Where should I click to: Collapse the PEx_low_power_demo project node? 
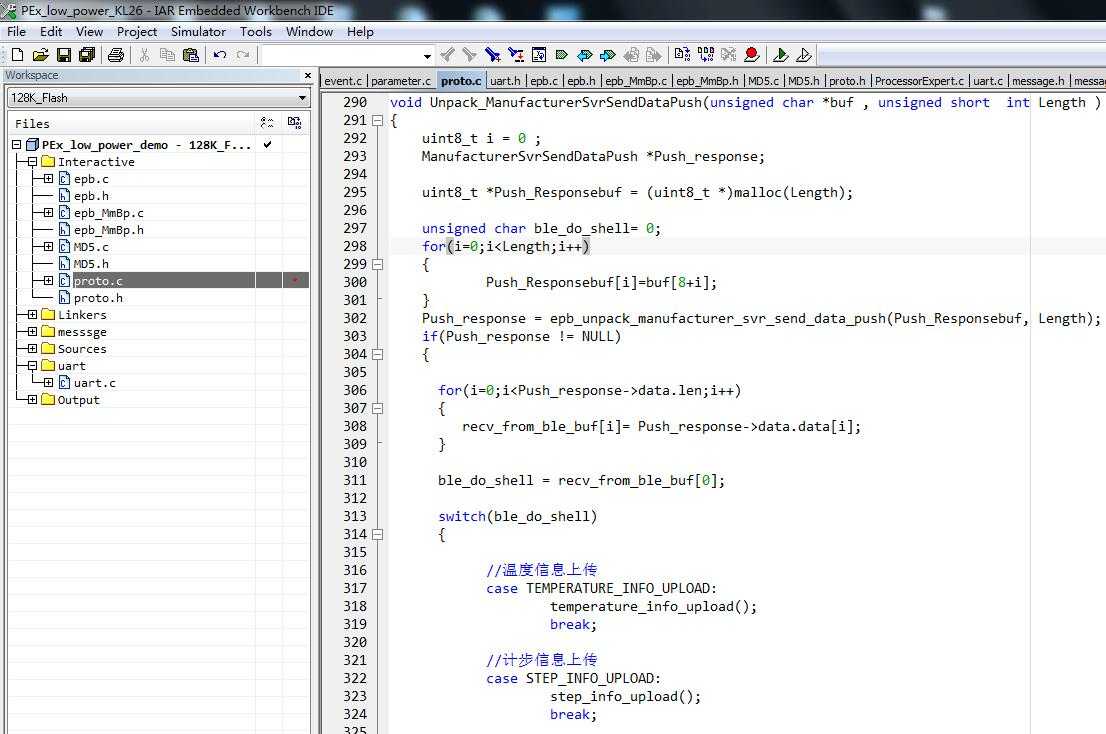tap(16, 145)
